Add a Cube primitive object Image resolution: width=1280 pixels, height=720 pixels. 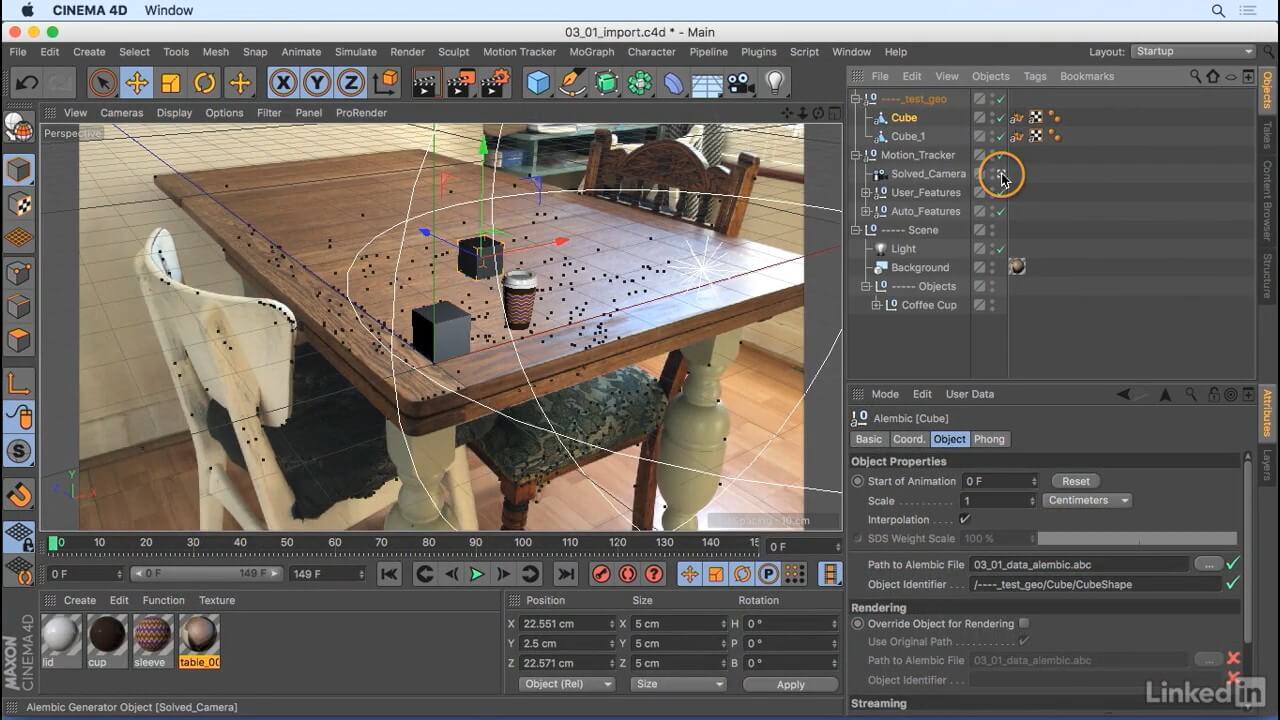pyautogui.click(x=538, y=83)
